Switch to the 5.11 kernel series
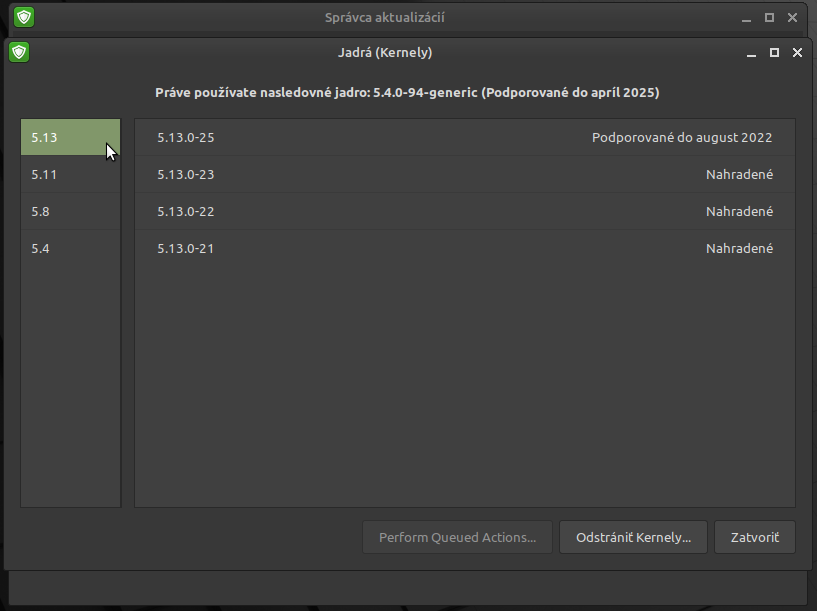Image resolution: width=817 pixels, height=611 pixels. [70, 174]
